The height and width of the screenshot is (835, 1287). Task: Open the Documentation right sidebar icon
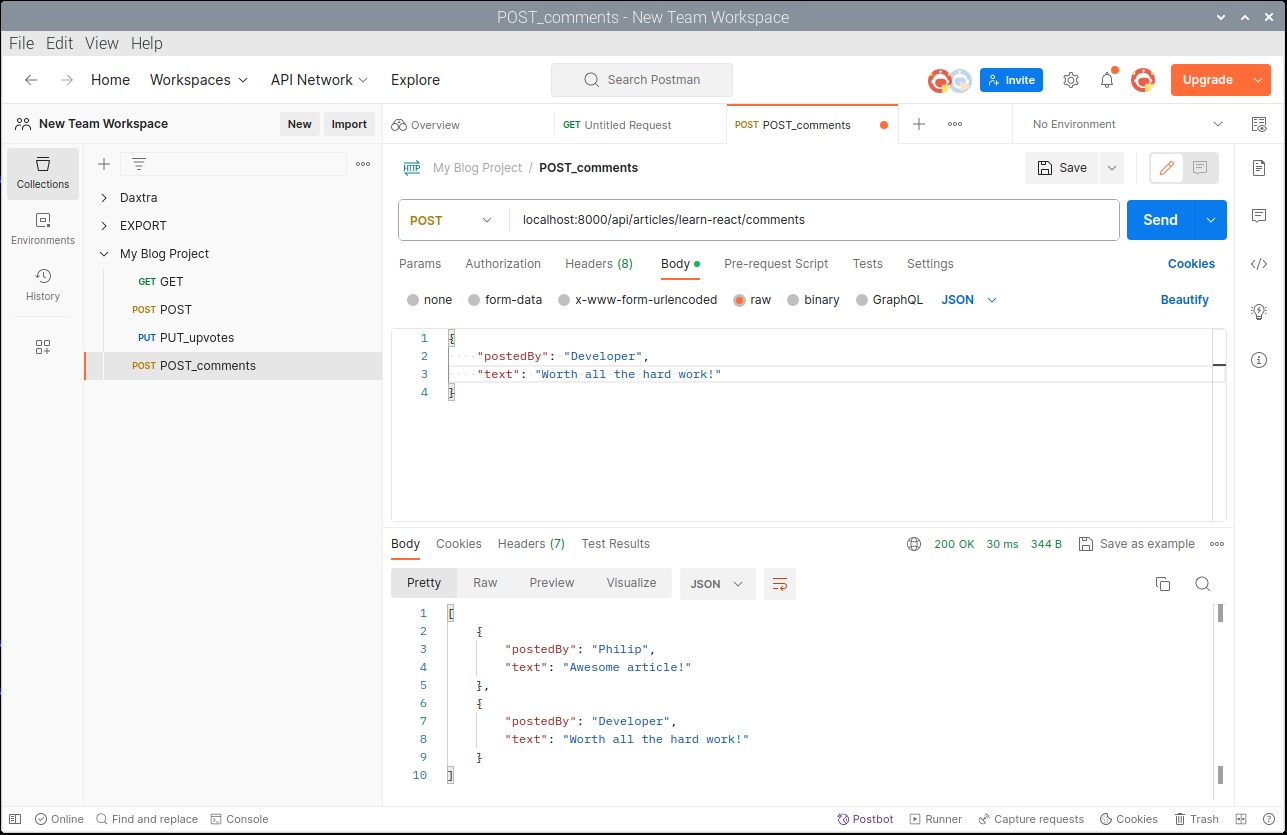point(1259,168)
